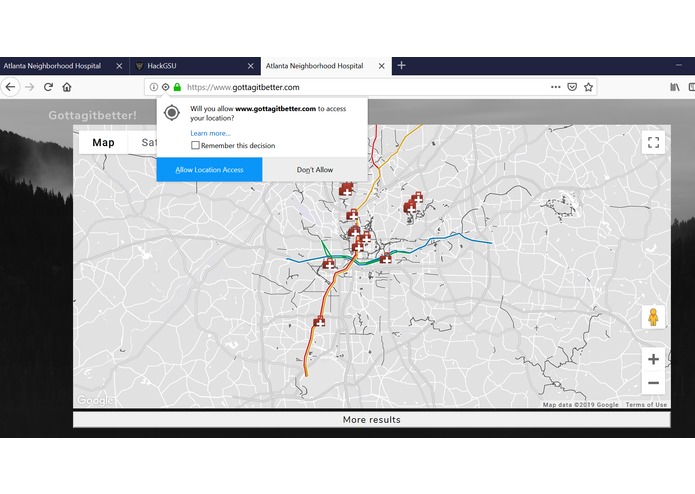This screenshot has height=494, width=695.
Task: Click the forward navigation arrow
Action: tap(30, 87)
